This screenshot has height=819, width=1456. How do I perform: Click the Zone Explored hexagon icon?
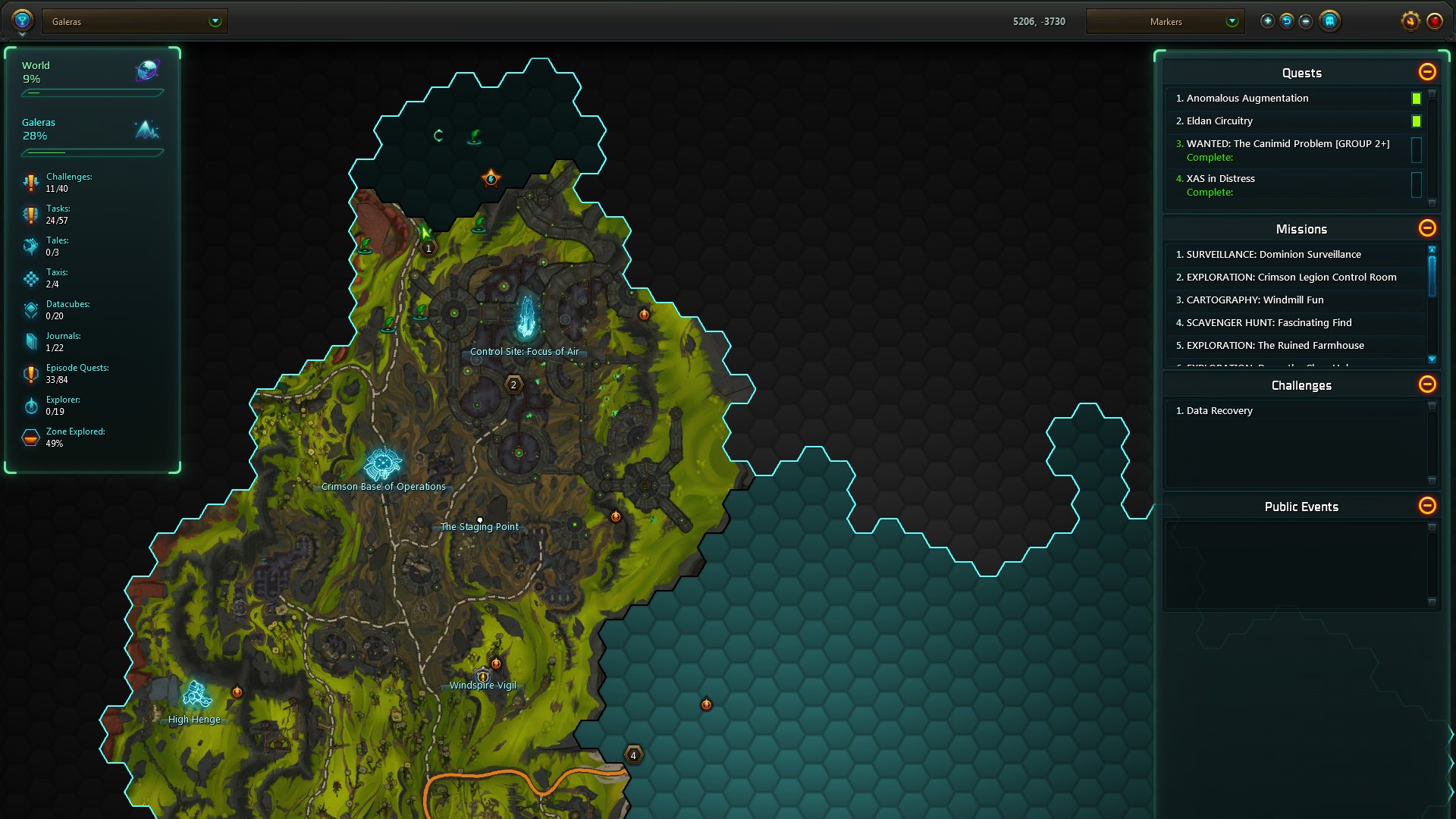[30, 438]
